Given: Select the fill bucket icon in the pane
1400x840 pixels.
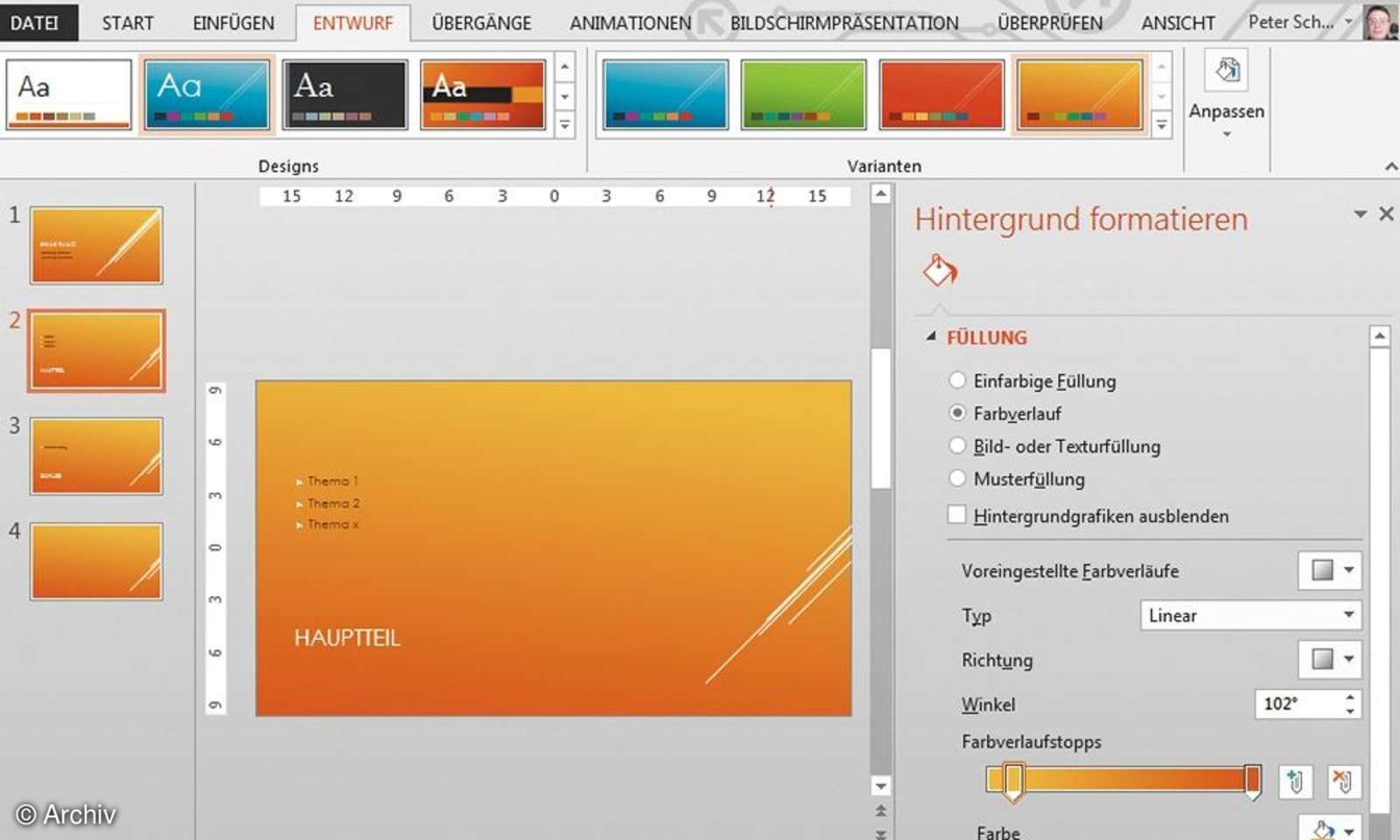Looking at the screenshot, I should (x=938, y=272).
